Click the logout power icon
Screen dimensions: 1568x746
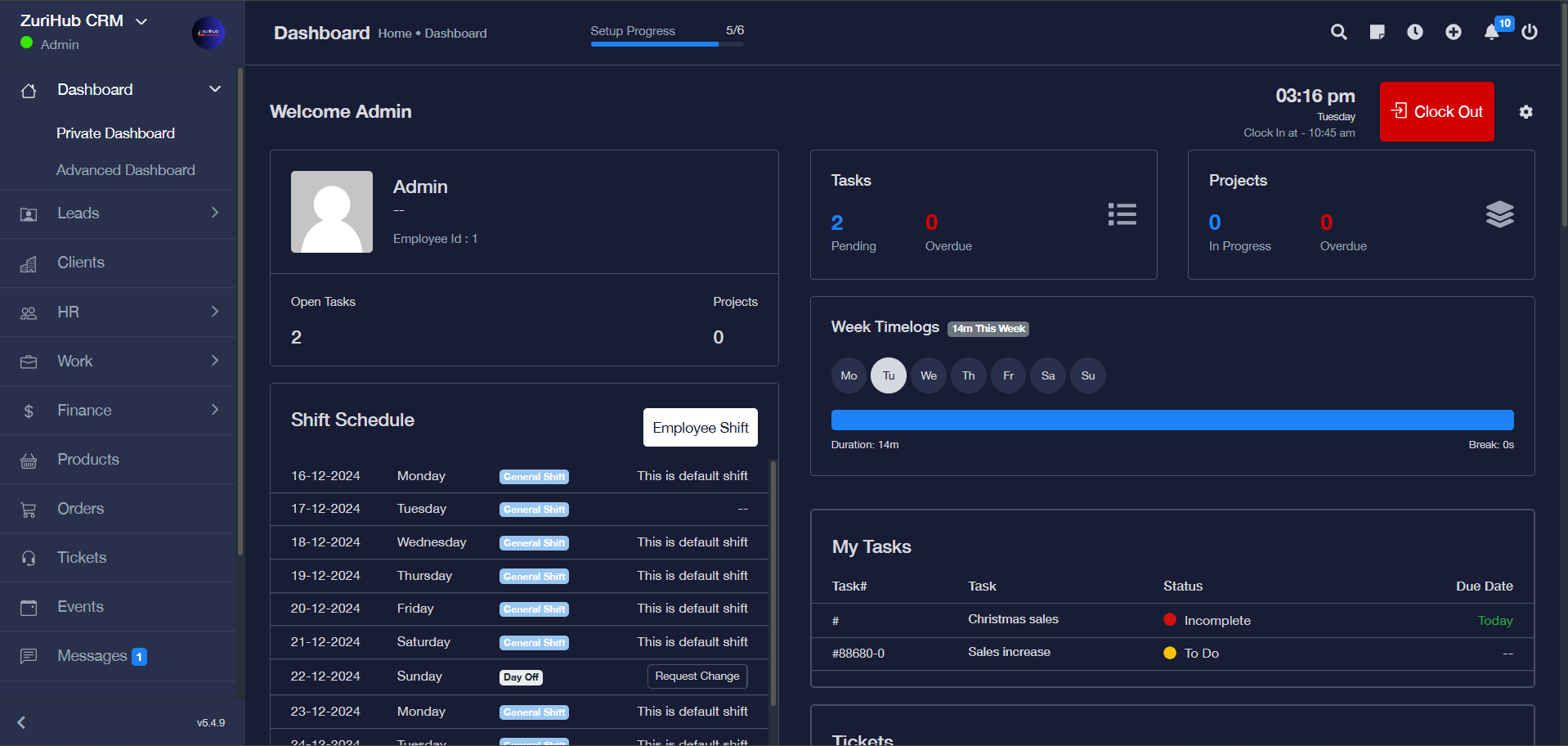click(x=1530, y=32)
